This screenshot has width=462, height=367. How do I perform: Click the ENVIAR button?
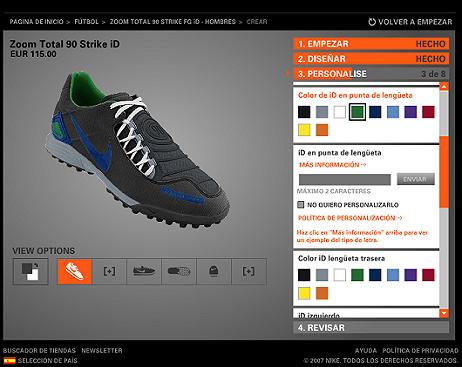(x=416, y=179)
